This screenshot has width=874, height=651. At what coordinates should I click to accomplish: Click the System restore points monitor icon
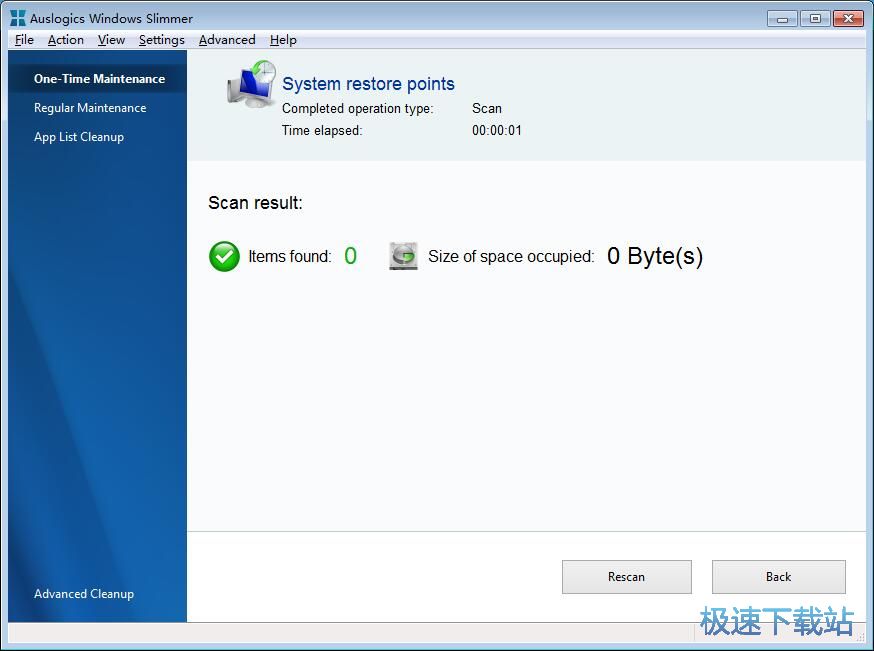point(252,84)
